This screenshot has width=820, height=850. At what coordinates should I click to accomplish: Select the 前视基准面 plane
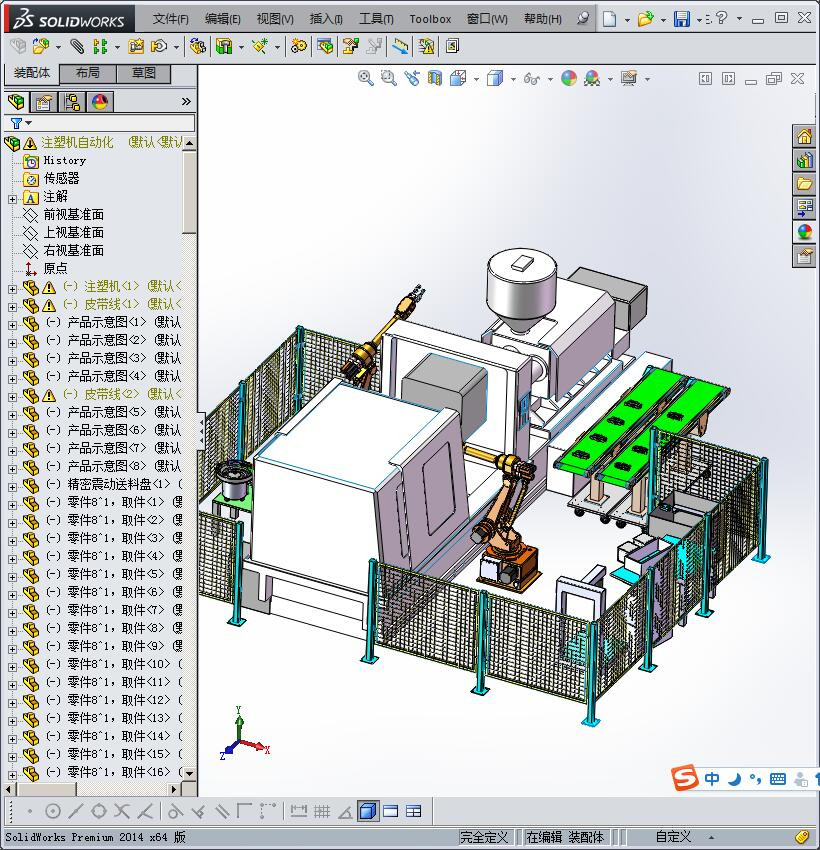click(x=74, y=215)
